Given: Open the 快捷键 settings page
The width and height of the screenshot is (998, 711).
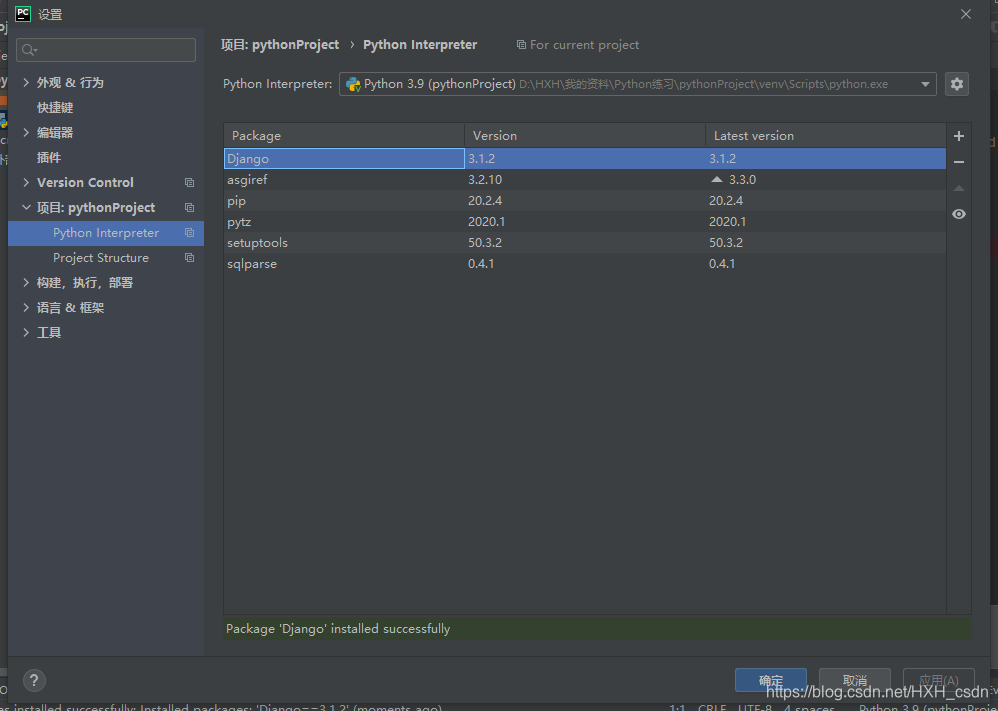Looking at the screenshot, I should coord(55,108).
